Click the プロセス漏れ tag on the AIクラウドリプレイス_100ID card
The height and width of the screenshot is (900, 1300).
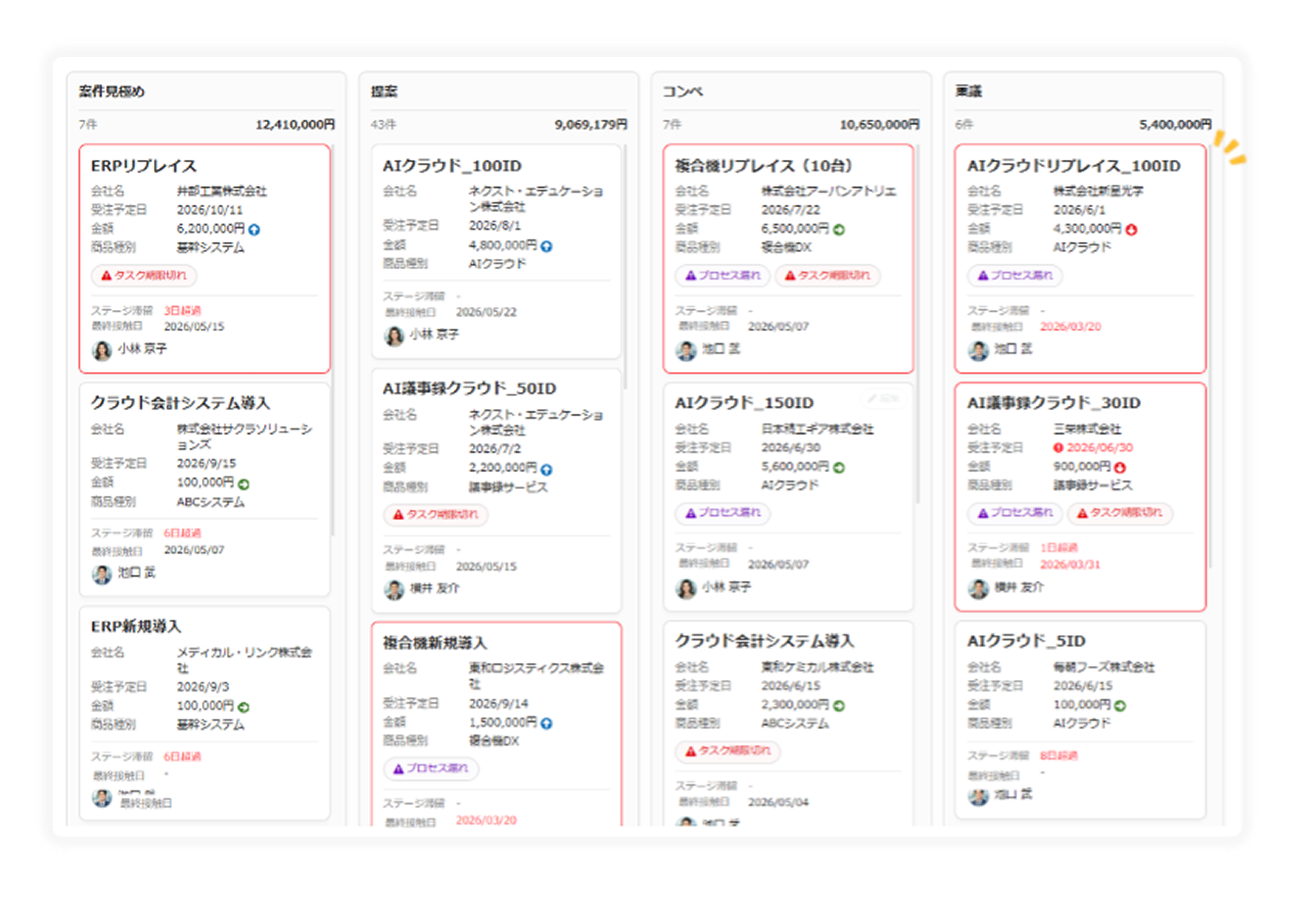tap(1015, 275)
